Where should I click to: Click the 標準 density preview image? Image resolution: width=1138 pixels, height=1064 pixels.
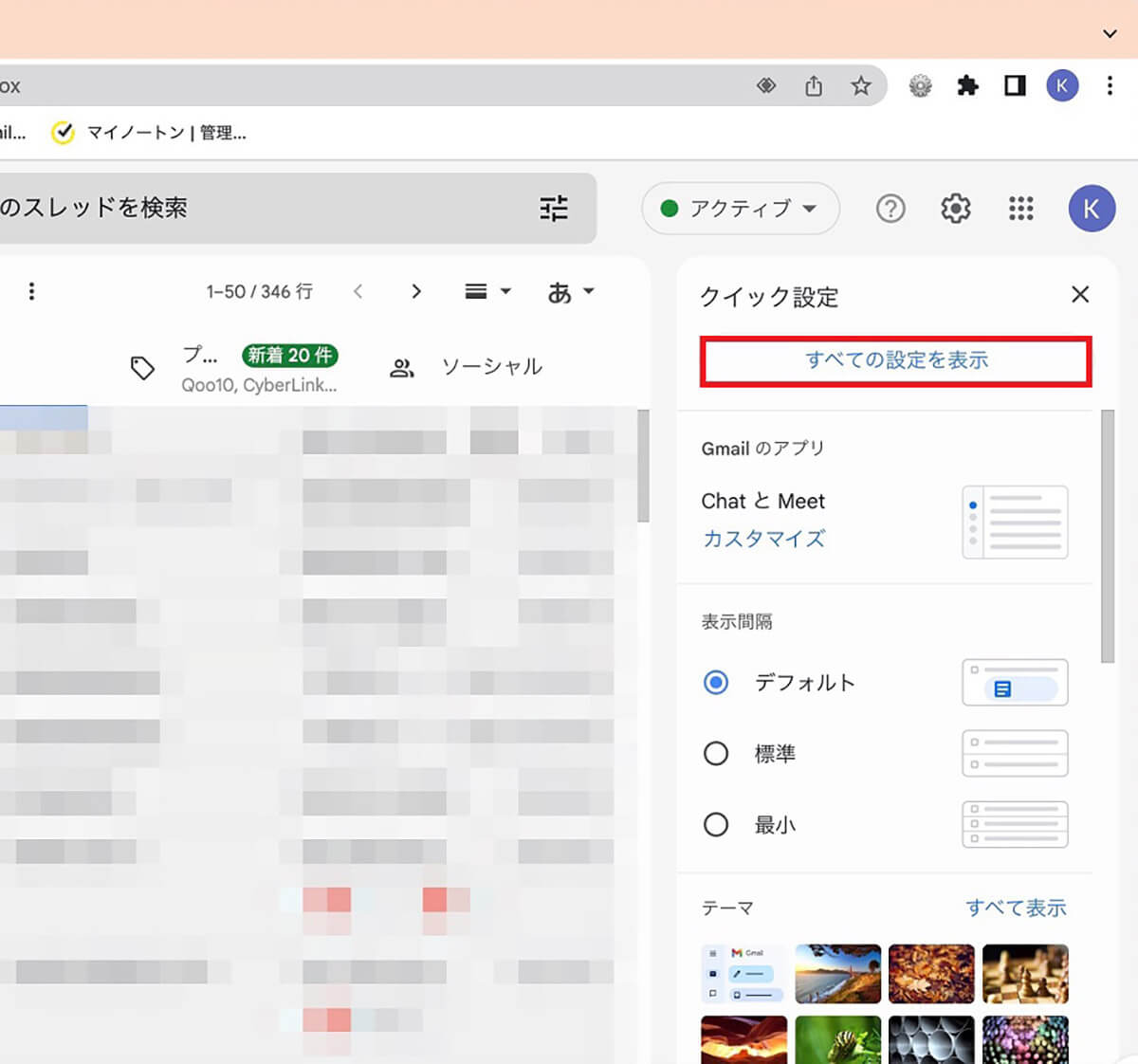[1015, 753]
